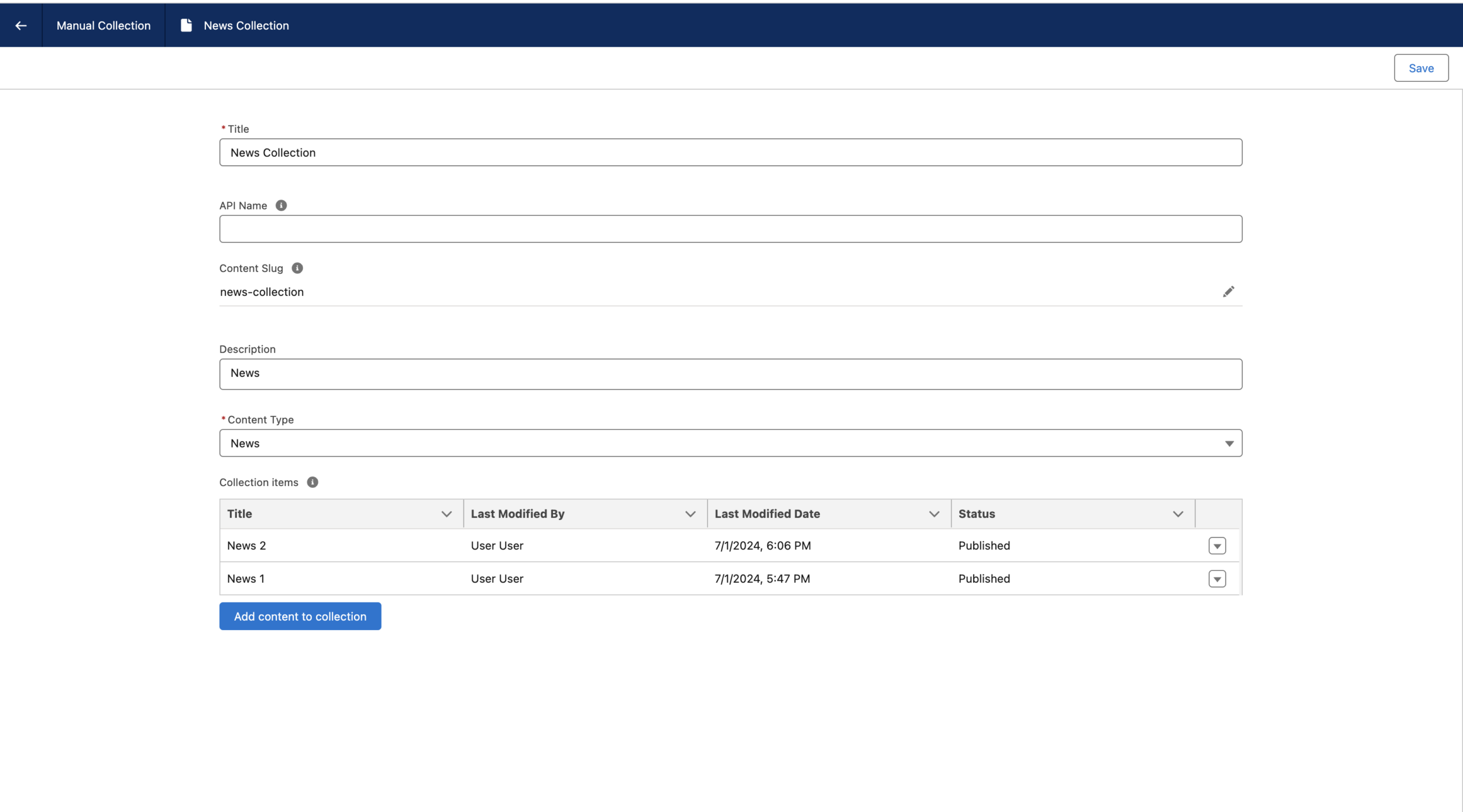Expand Status column header menu

tap(1178, 514)
